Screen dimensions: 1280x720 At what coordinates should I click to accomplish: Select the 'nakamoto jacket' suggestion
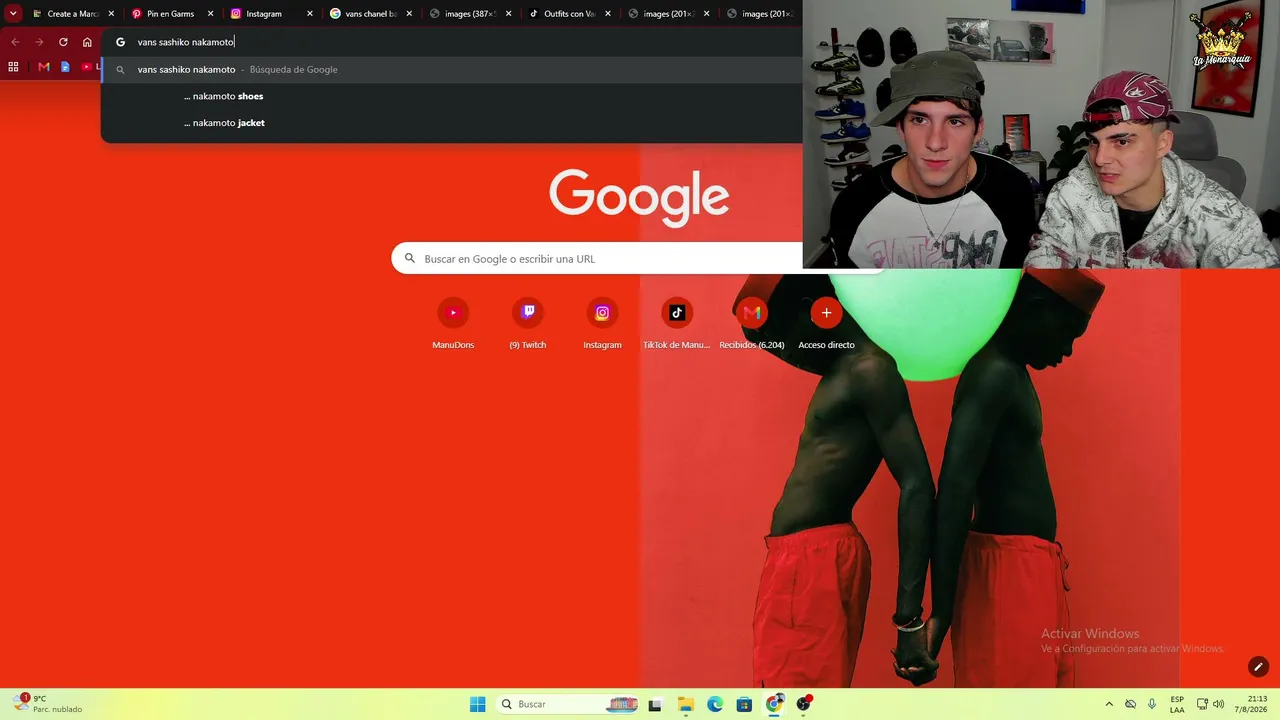[452, 123]
